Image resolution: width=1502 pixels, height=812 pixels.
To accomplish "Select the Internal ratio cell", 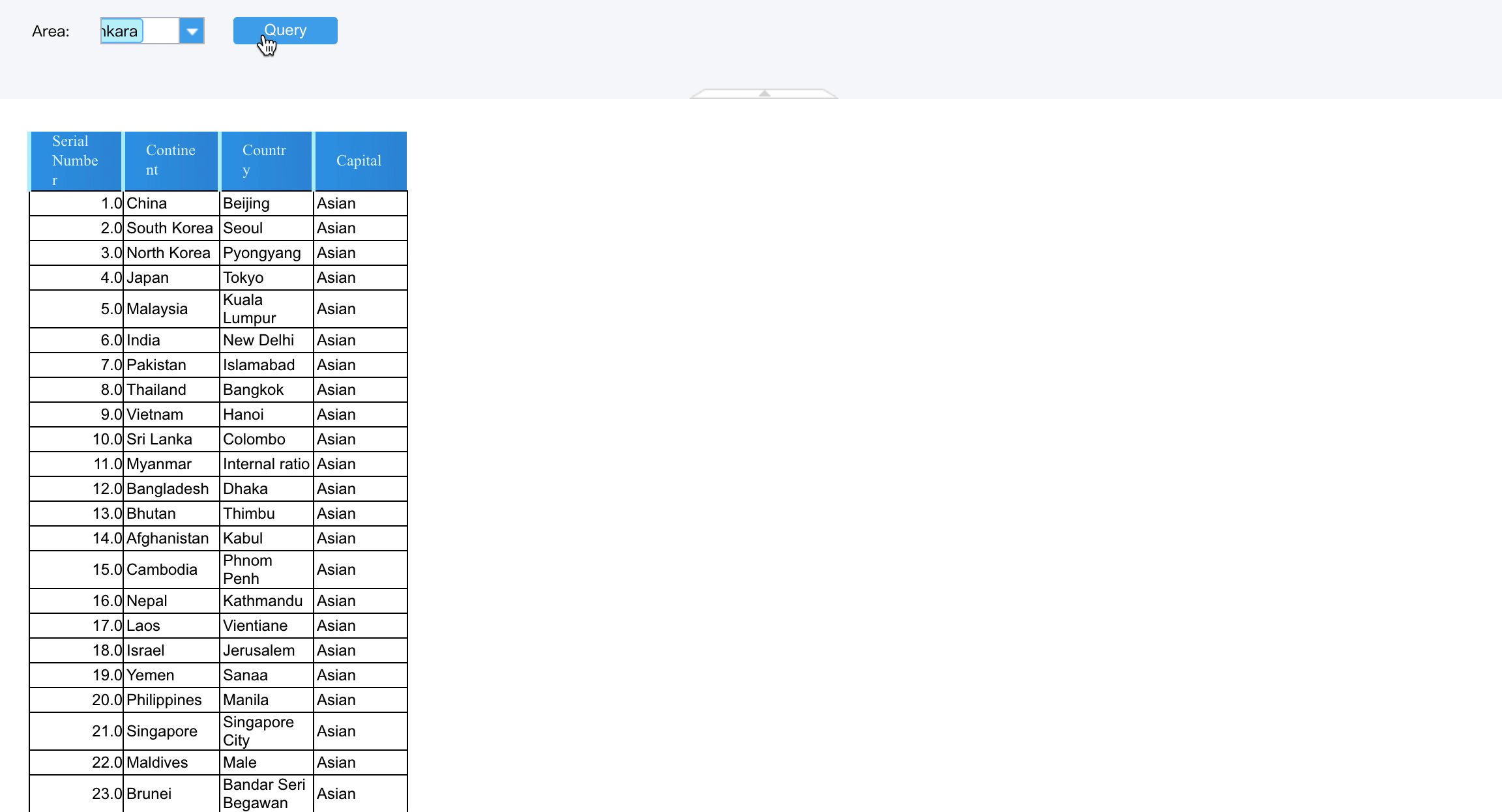I will click(266, 464).
